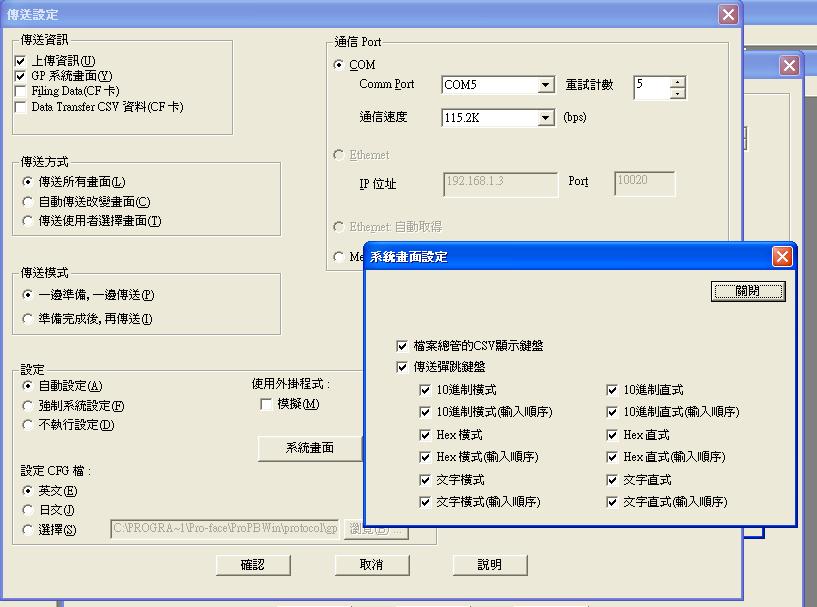The height and width of the screenshot is (607, 817).
Task: Click the 取消 button
Action: (371, 565)
